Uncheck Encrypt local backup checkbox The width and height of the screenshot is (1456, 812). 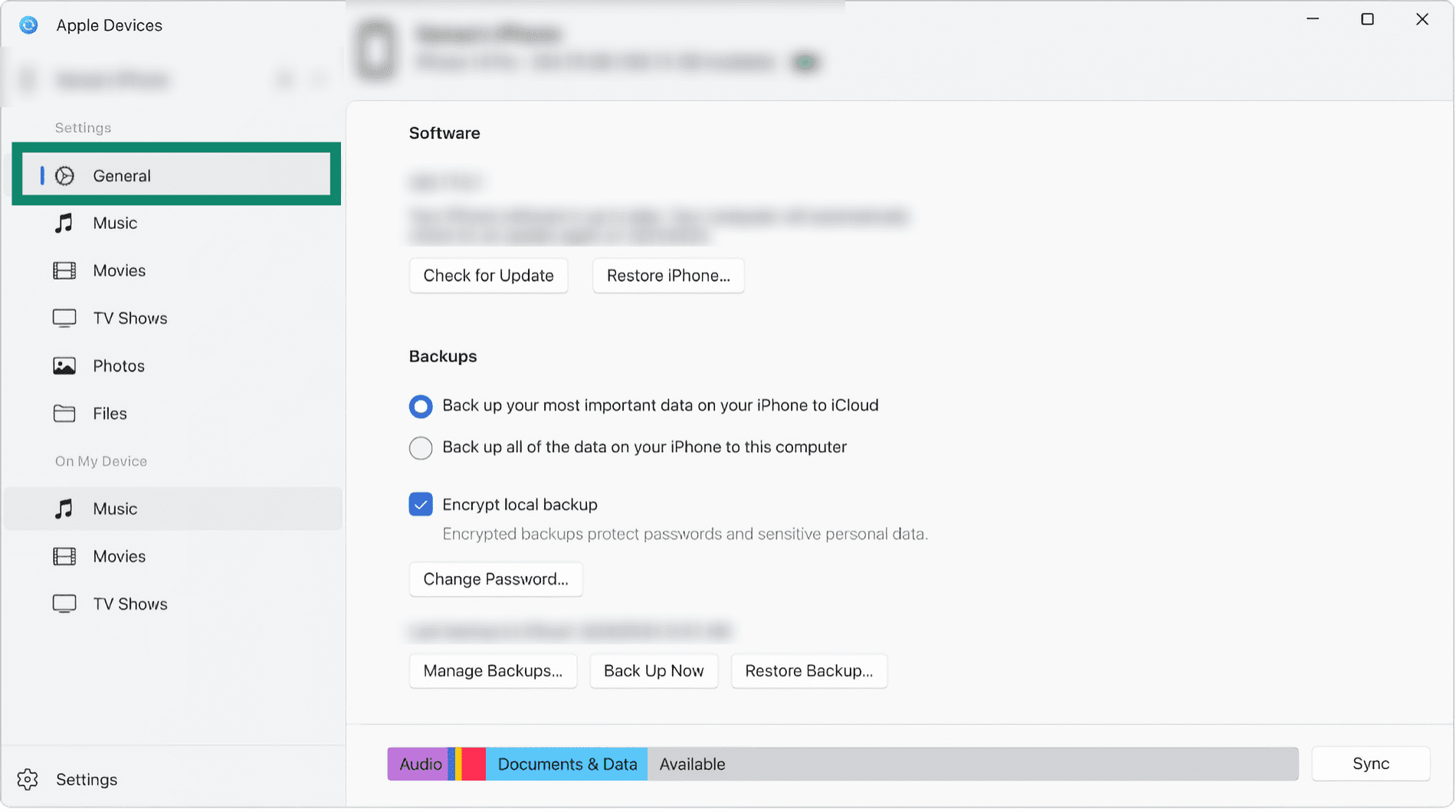coord(421,505)
